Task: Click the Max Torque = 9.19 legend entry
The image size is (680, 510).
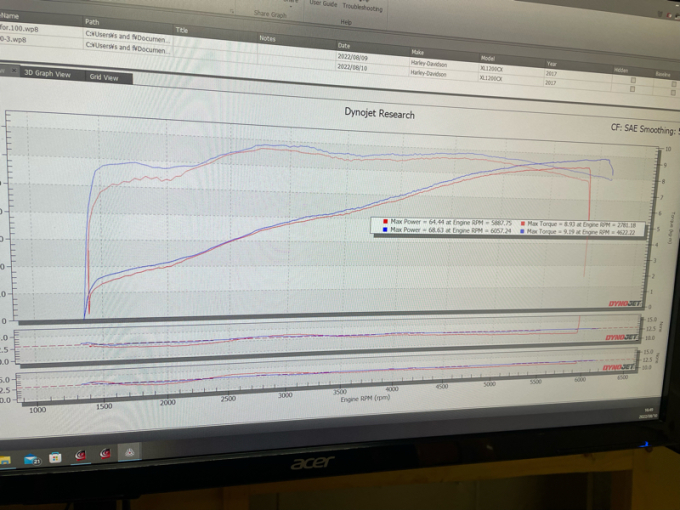Action: 581,232
